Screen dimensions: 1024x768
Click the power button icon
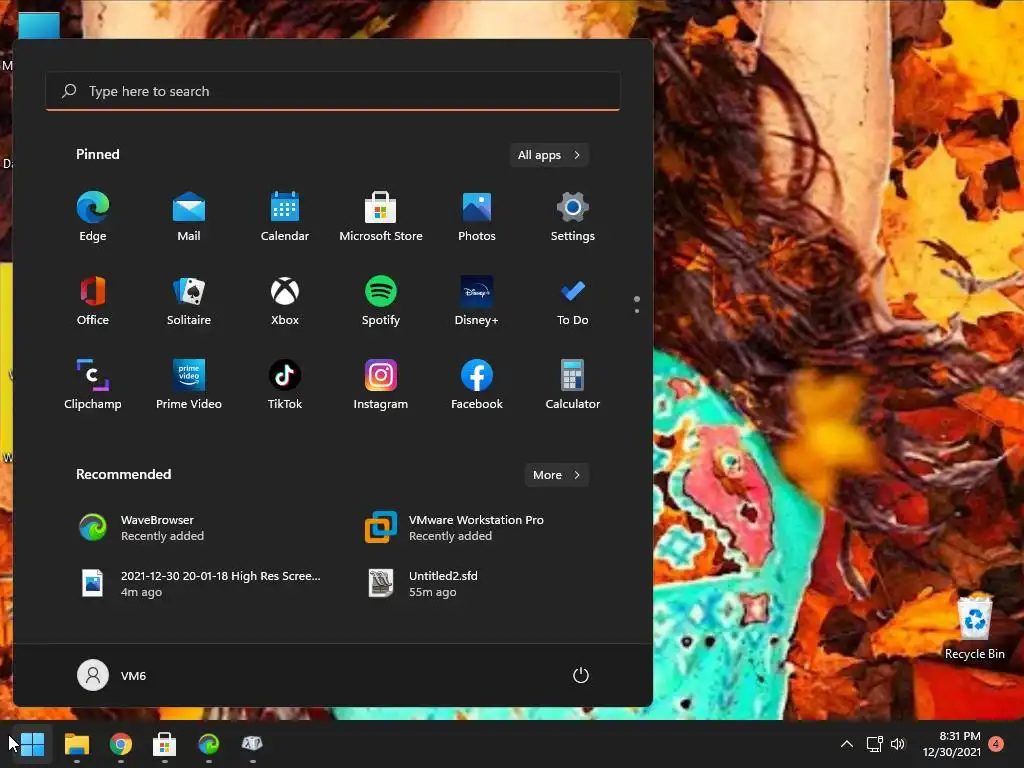pyautogui.click(x=581, y=675)
